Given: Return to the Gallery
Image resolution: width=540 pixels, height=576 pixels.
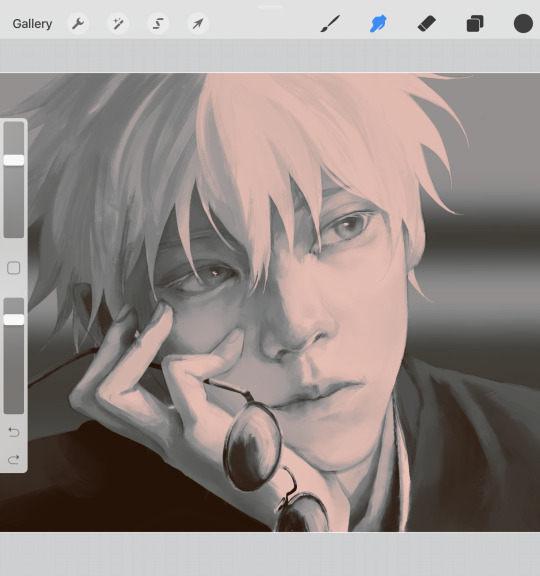Looking at the screenshot, I should pyautogui.click(x=32, y=24).
